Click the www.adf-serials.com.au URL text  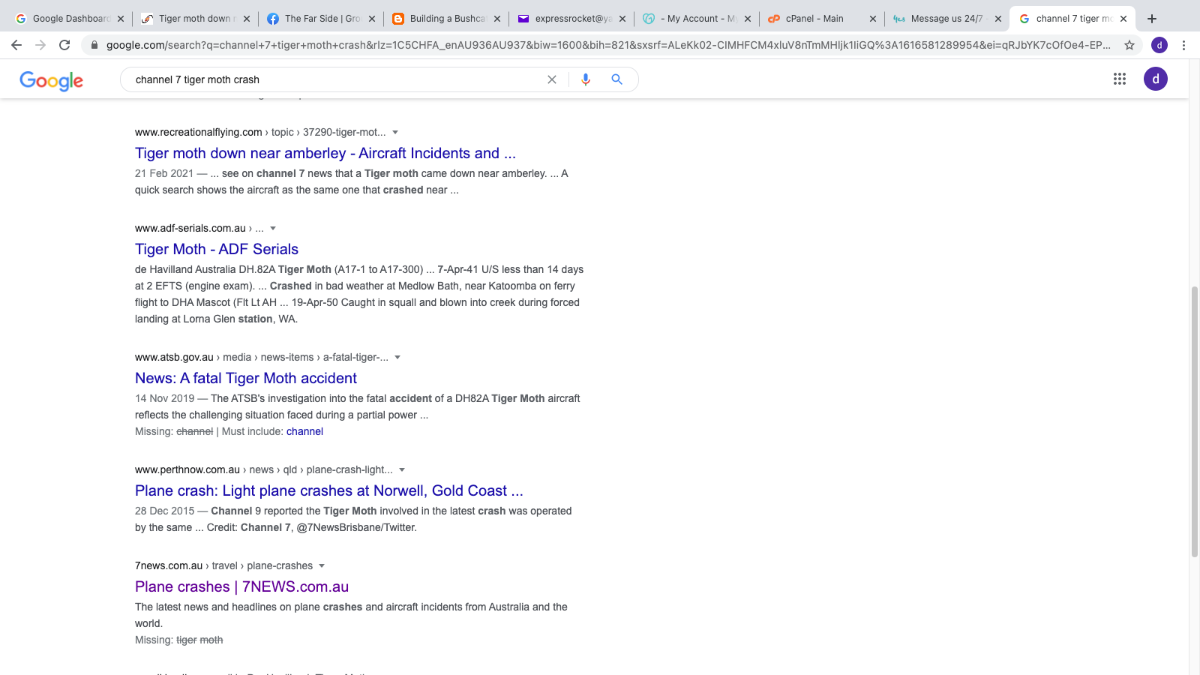click(x=190, y=228)
